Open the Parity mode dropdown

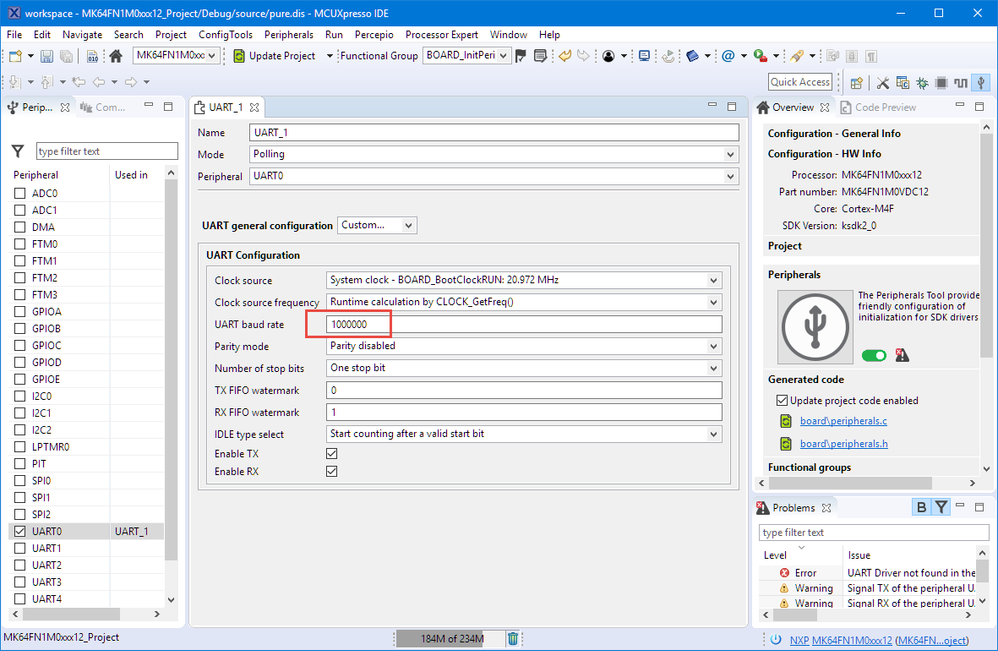pos(524,346)
